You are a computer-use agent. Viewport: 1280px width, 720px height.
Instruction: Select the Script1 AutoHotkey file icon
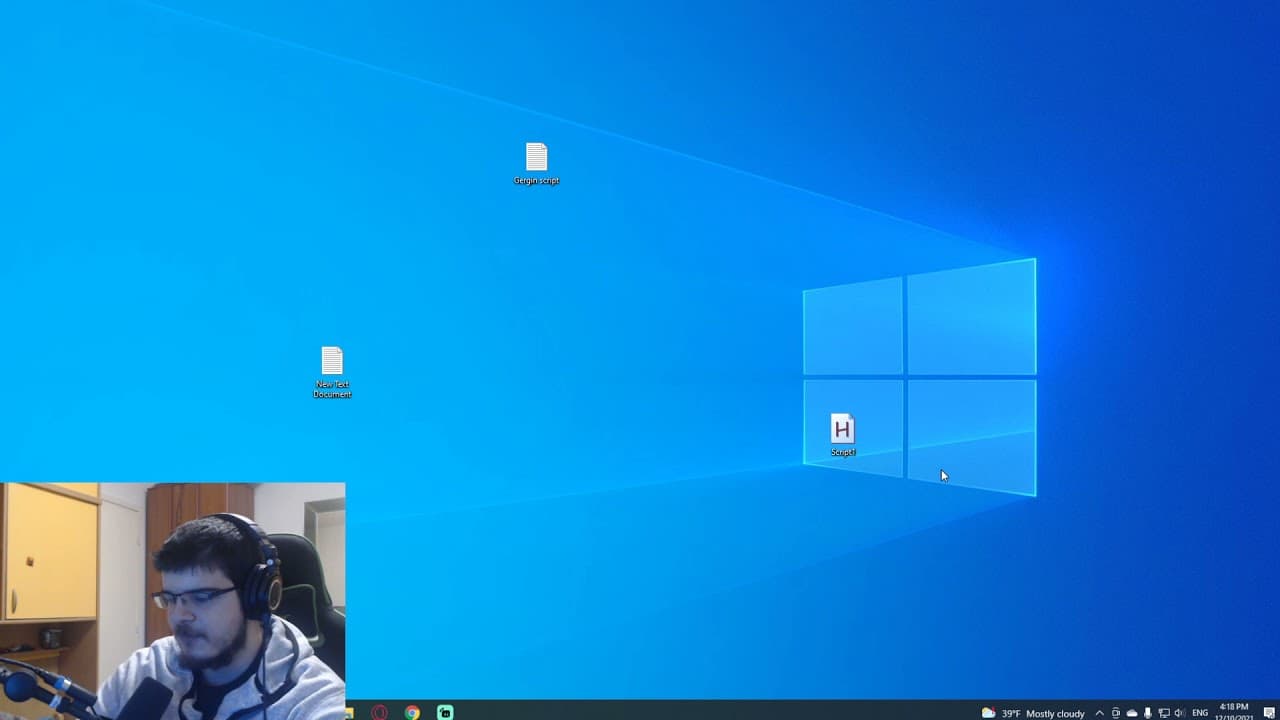pos(843,435)
